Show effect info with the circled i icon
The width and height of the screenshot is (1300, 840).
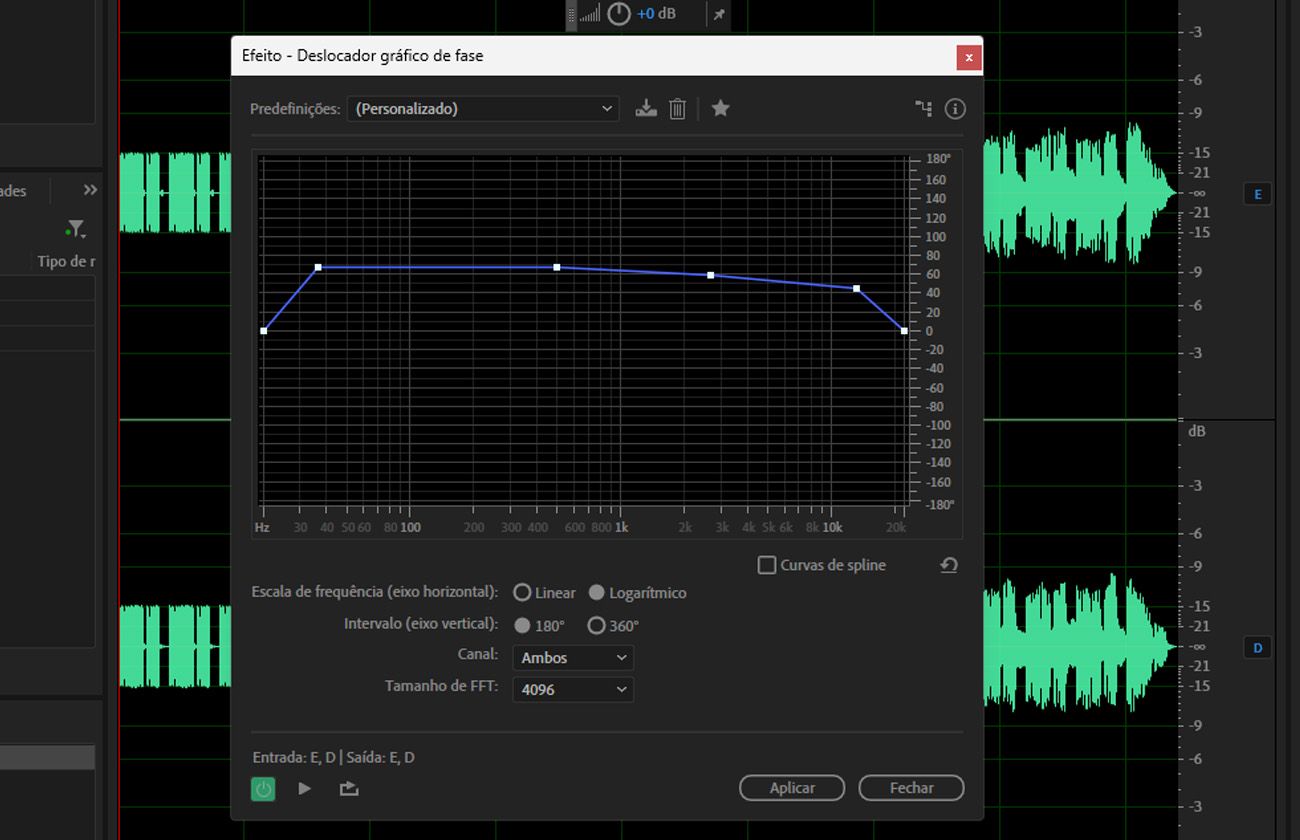tap(955, 108)
